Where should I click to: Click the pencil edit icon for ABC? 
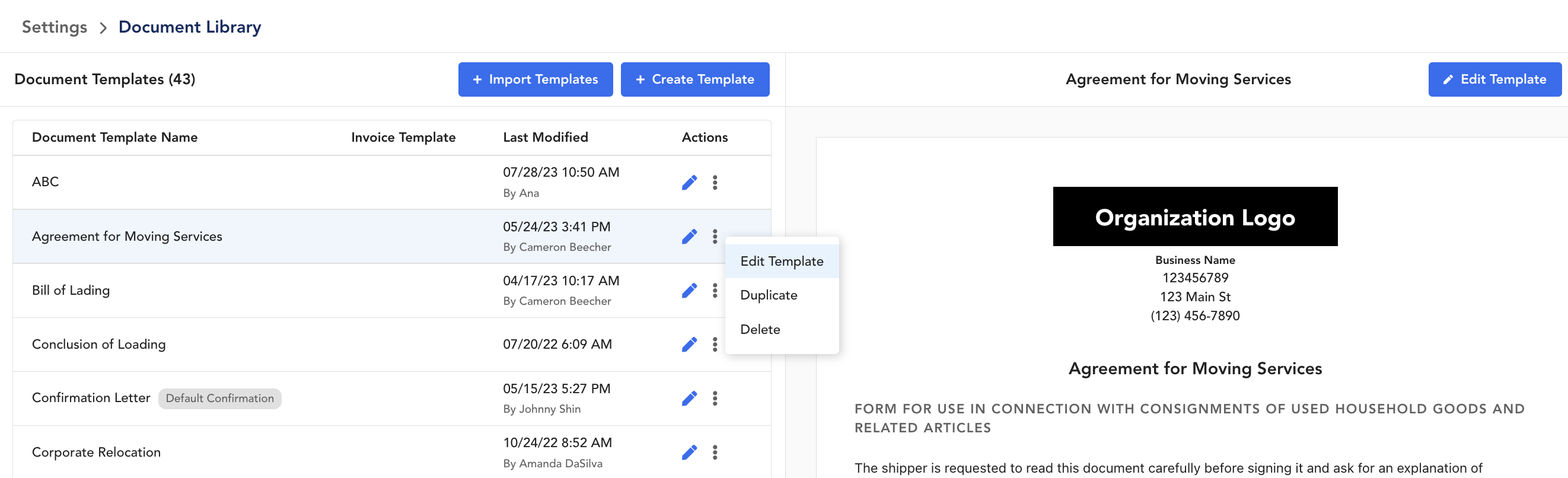click(689, 182)
